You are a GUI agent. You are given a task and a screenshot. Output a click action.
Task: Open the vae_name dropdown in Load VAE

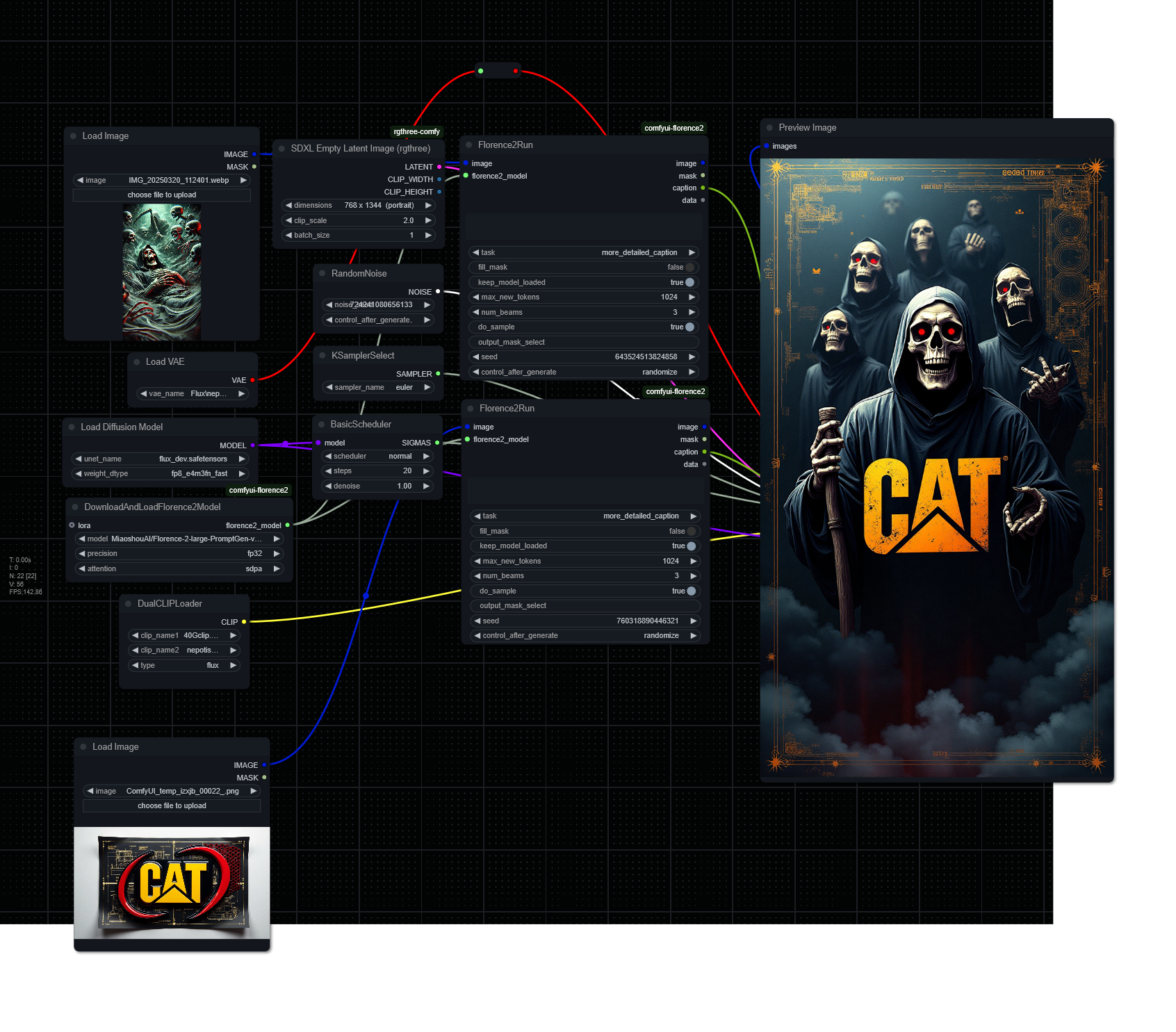click(193, 394)
